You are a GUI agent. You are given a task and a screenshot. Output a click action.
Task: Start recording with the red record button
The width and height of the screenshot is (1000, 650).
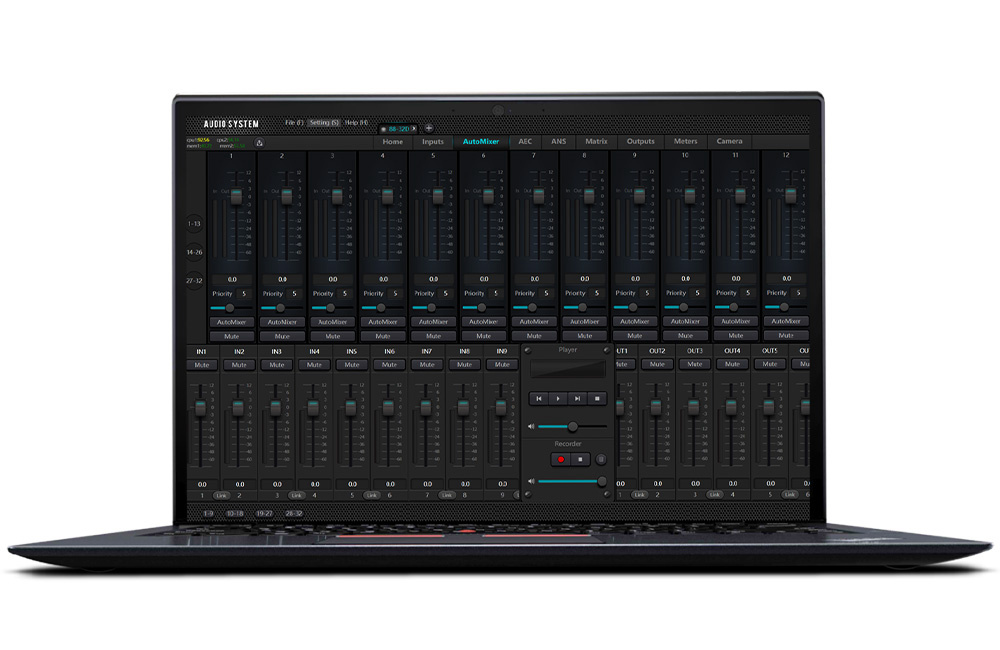[561, 459]
